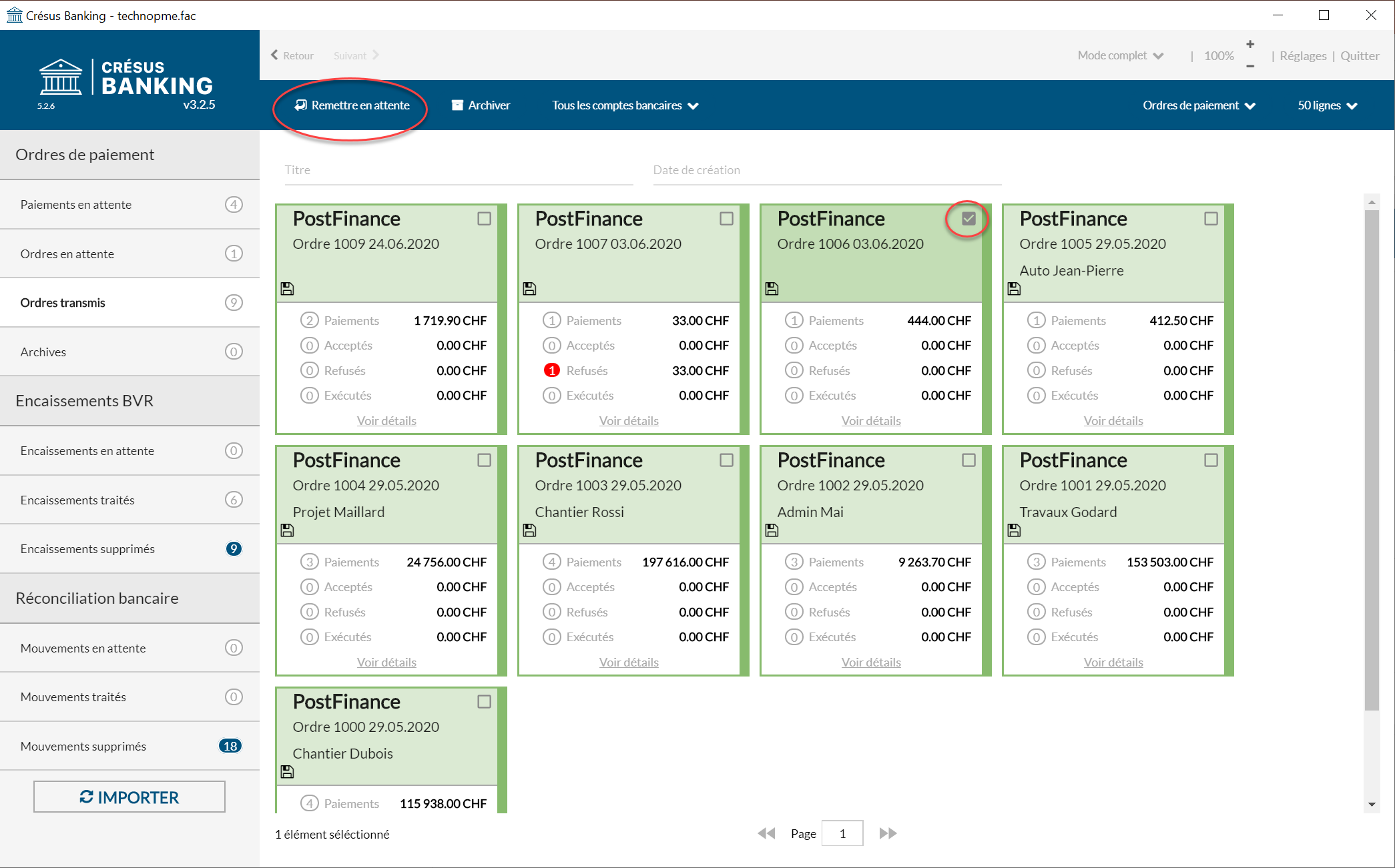Click the Archiver button
The width and height of the screenshot is (1395, 868).
481,105
